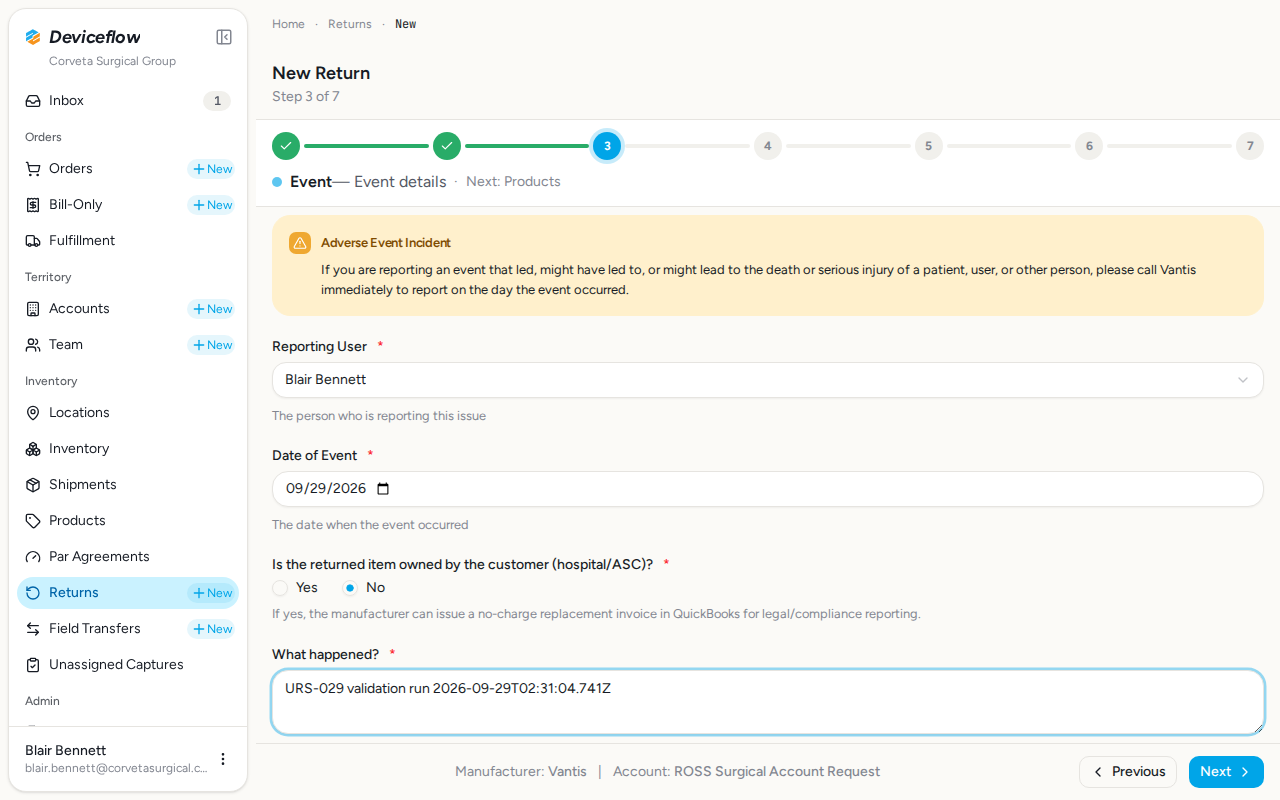Open Inventory in the sidebar
1280x800 pixels.
128,449
